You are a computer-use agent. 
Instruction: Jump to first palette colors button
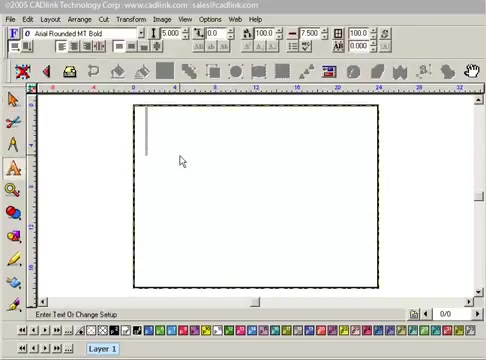click(x=22, y=331)
